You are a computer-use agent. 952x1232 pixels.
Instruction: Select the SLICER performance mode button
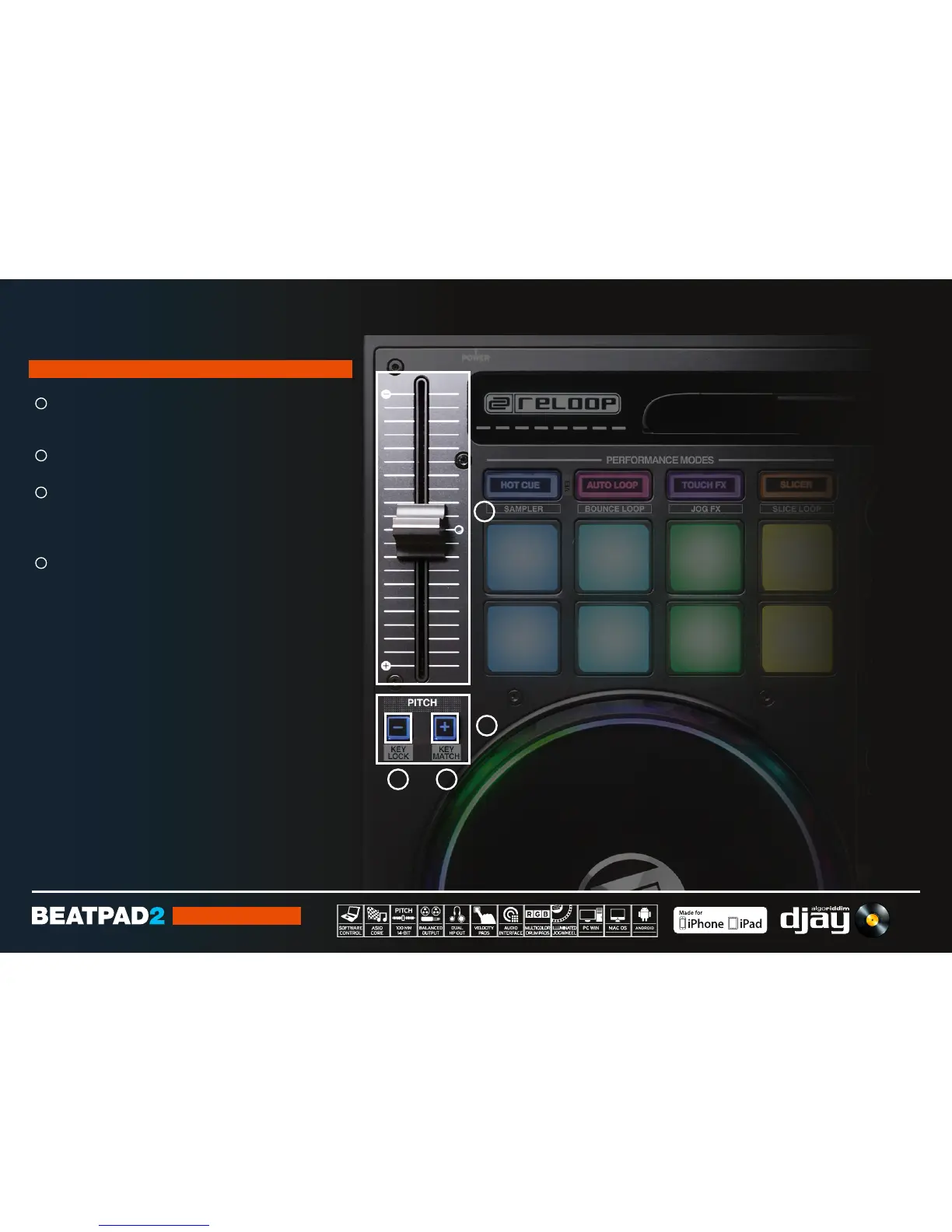coord(796,485)
